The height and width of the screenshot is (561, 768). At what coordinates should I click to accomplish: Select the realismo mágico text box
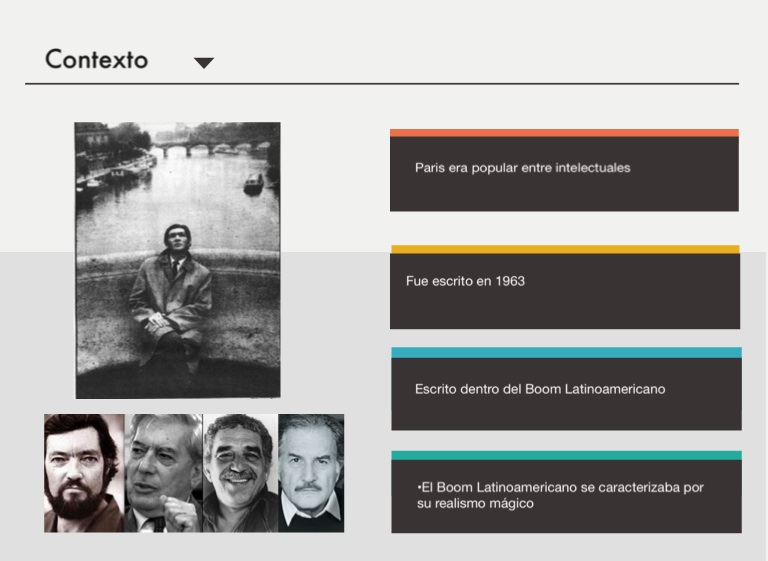coord(566,496)
